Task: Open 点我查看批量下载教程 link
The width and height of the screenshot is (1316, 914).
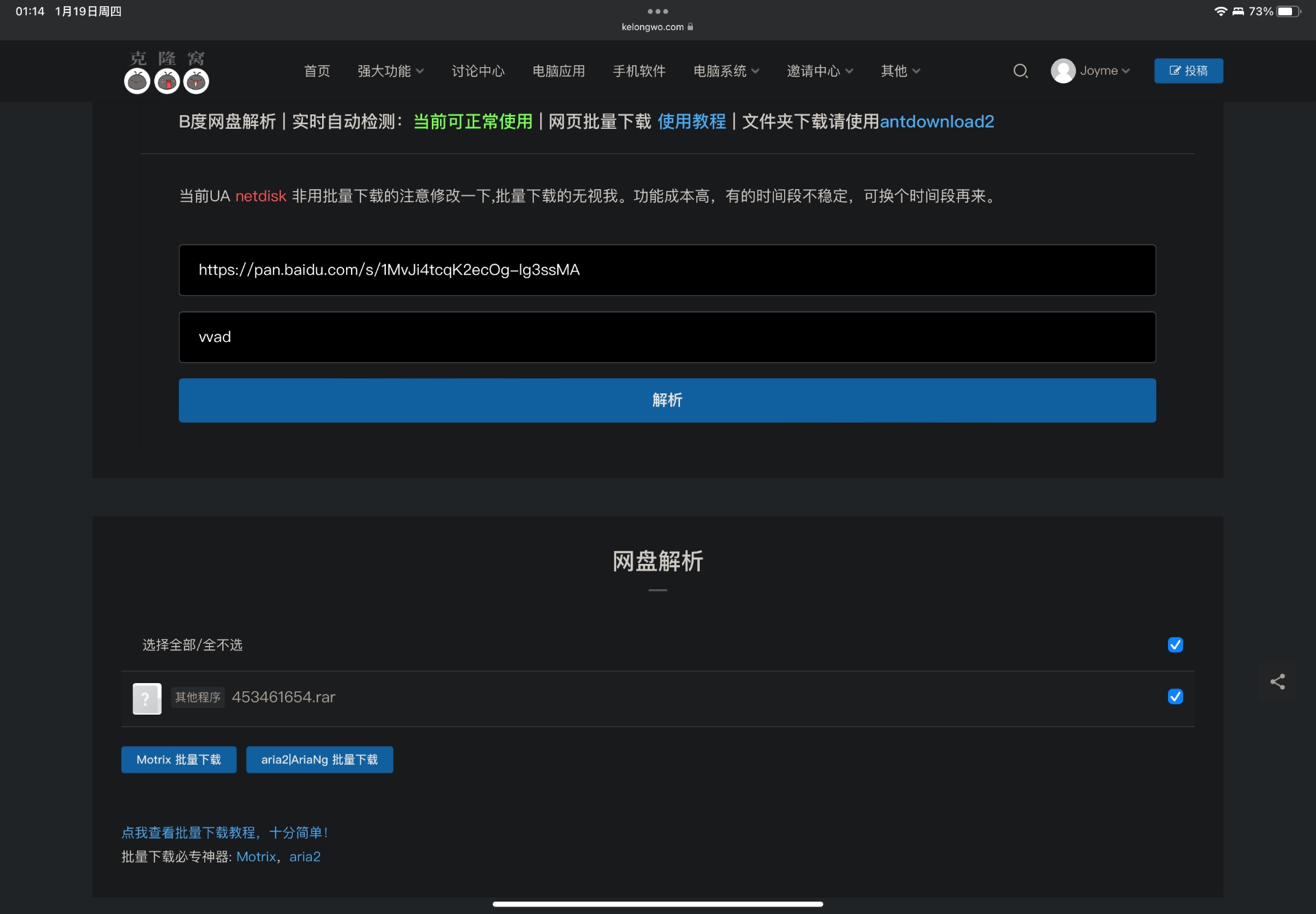Action: coord(225,832)
